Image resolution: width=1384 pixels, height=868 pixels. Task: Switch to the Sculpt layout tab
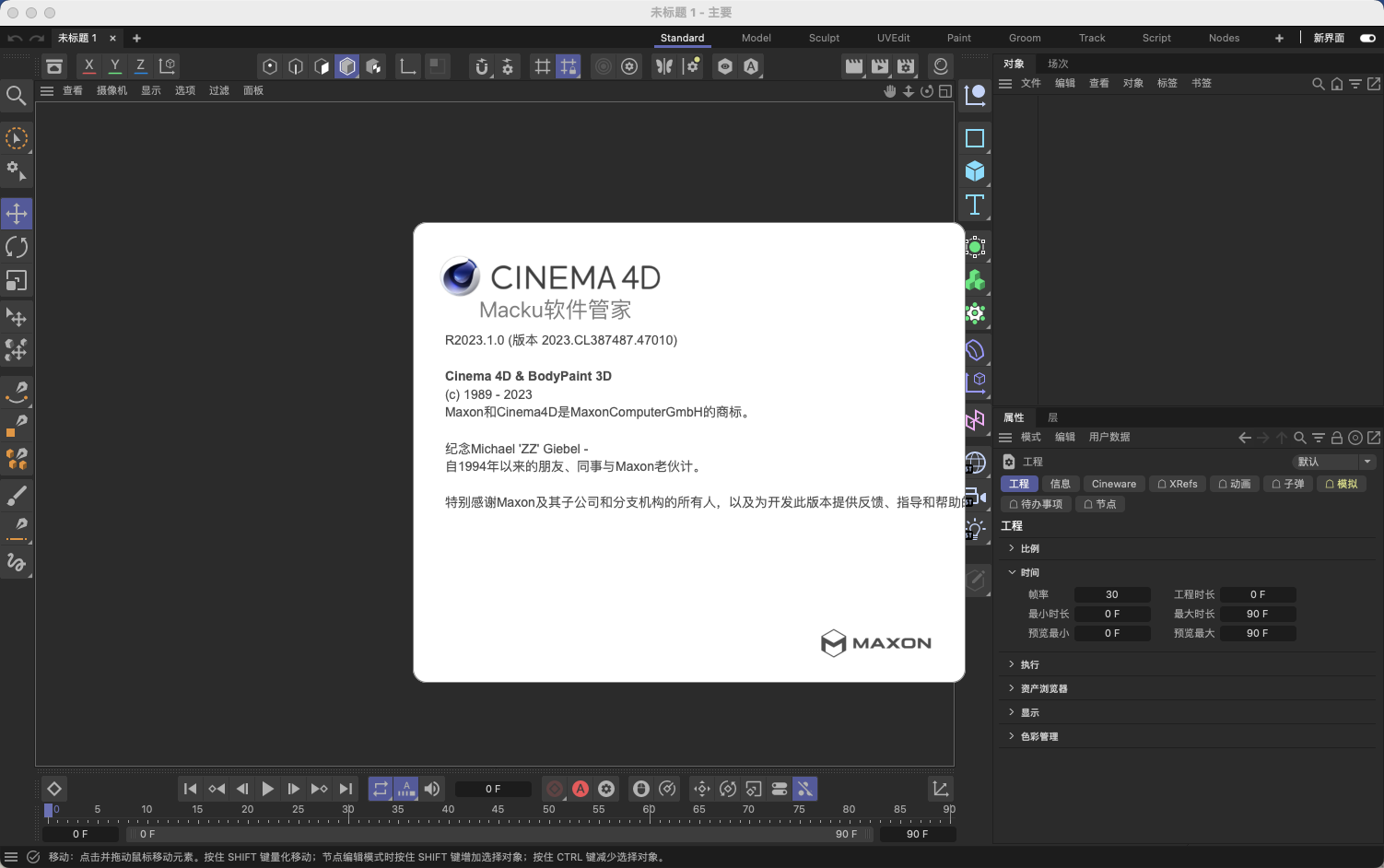(x=824, y=38)
